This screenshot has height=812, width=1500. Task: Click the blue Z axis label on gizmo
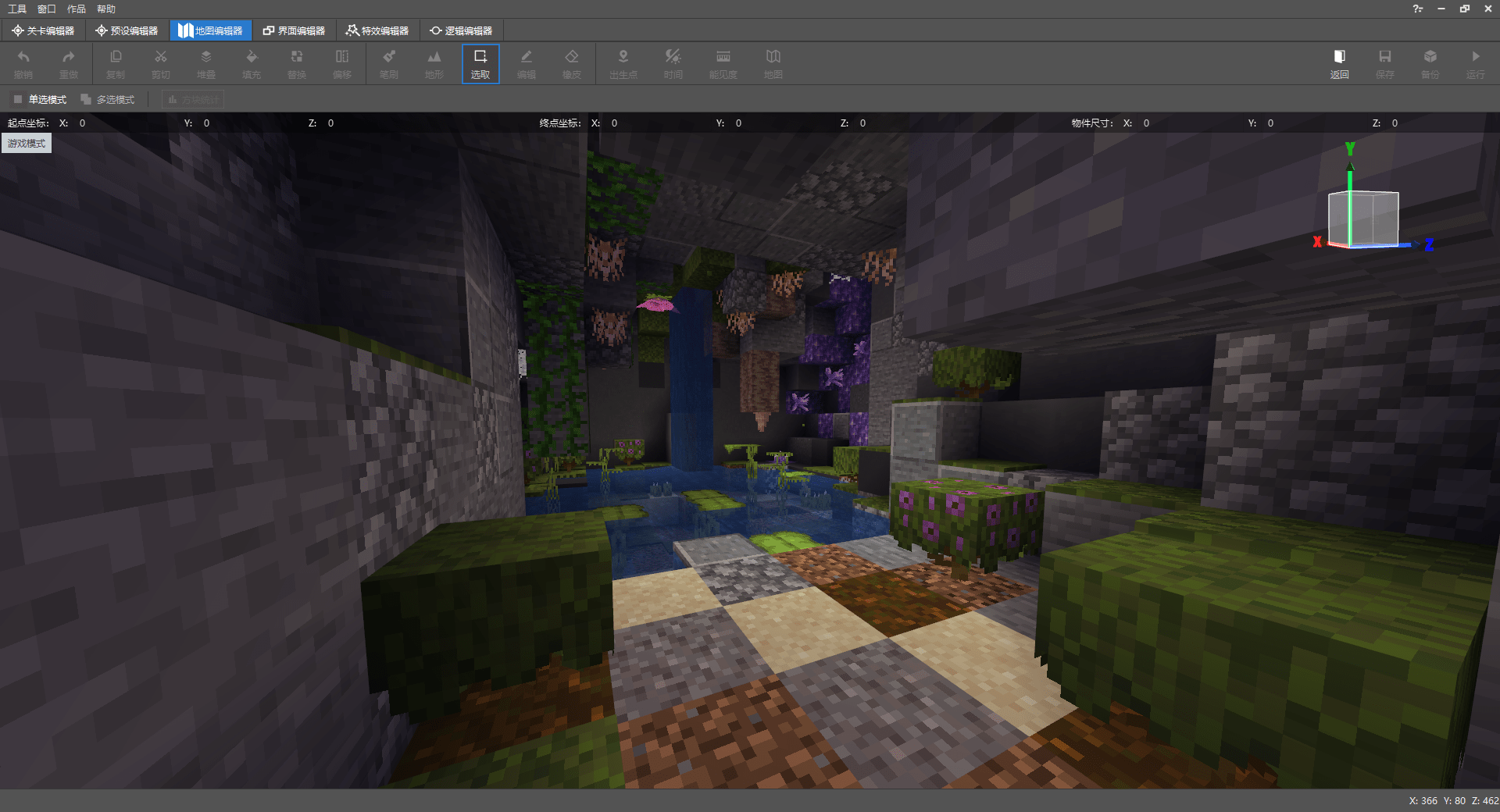point(1429,244)
